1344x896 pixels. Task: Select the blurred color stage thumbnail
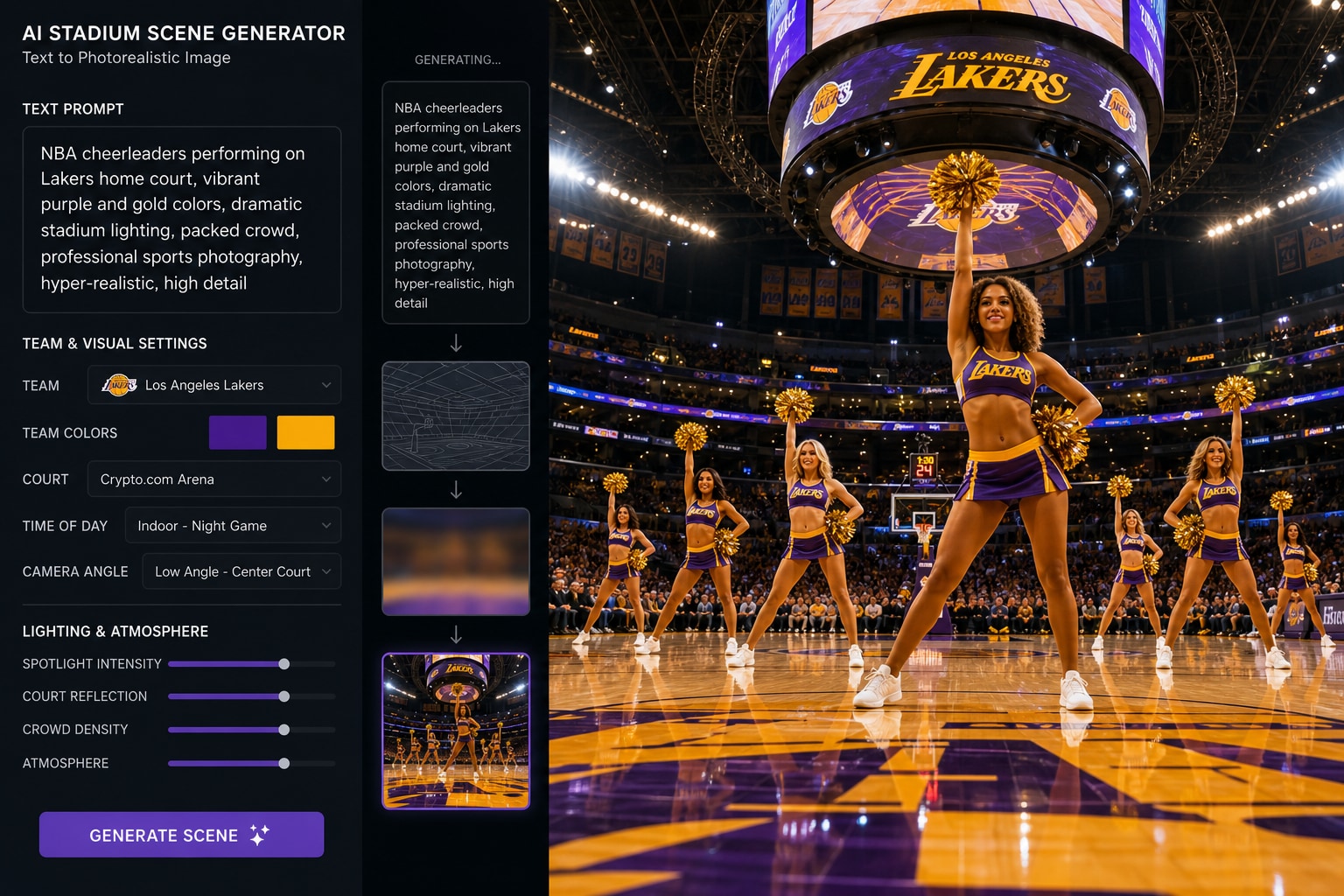point(456,562)
